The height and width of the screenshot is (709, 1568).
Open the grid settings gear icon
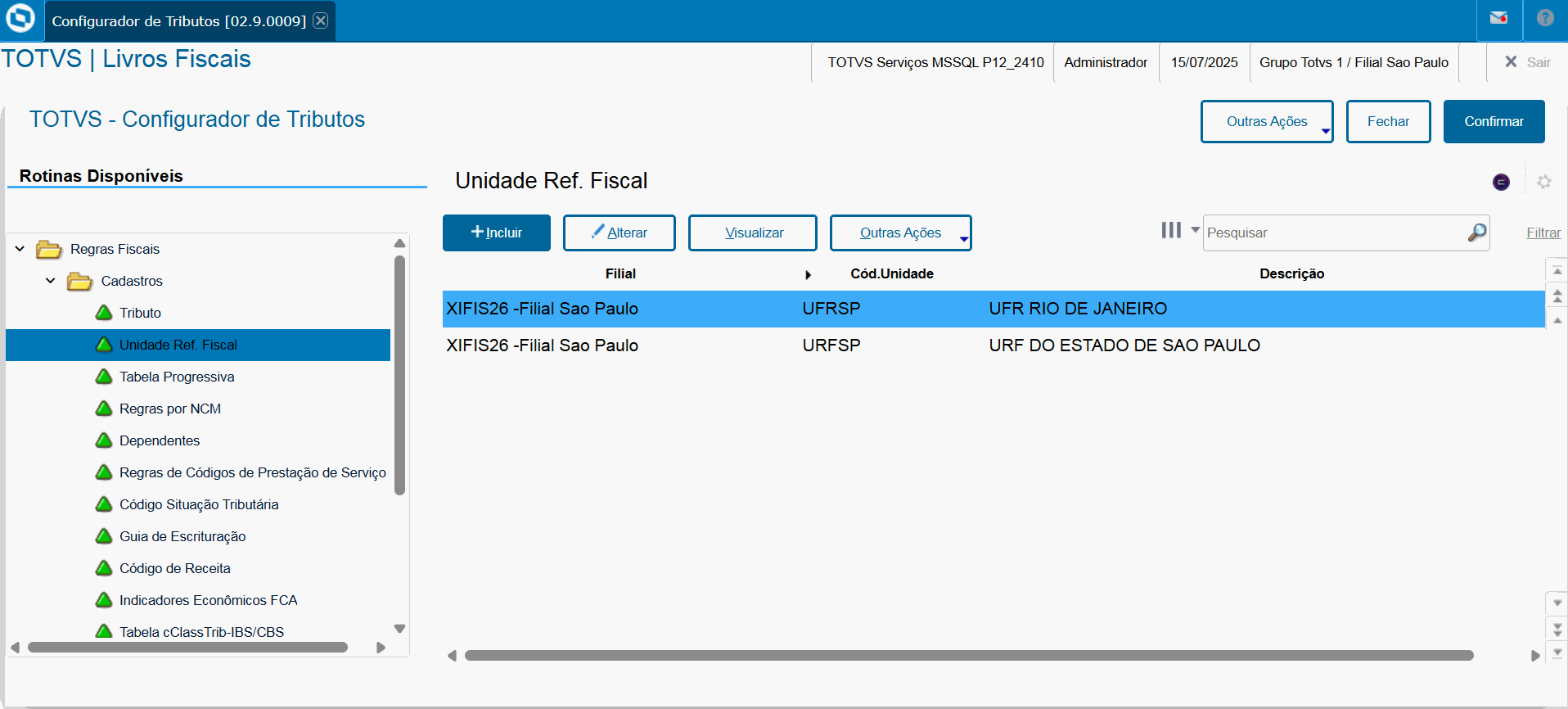click(1544, 182)
